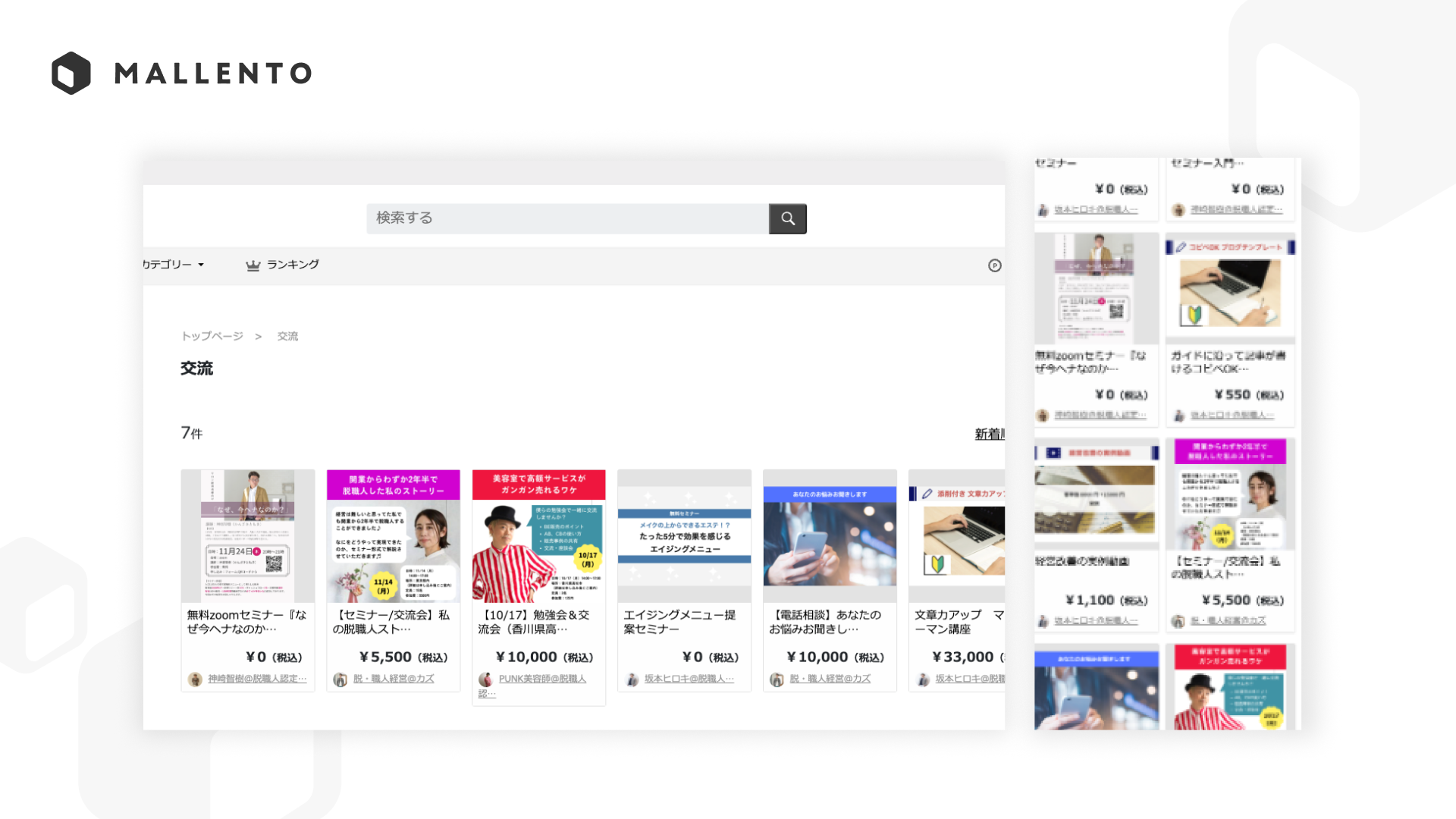
Task: Click PUNK美容師 seller avatar icon
Action: [485, 679]
